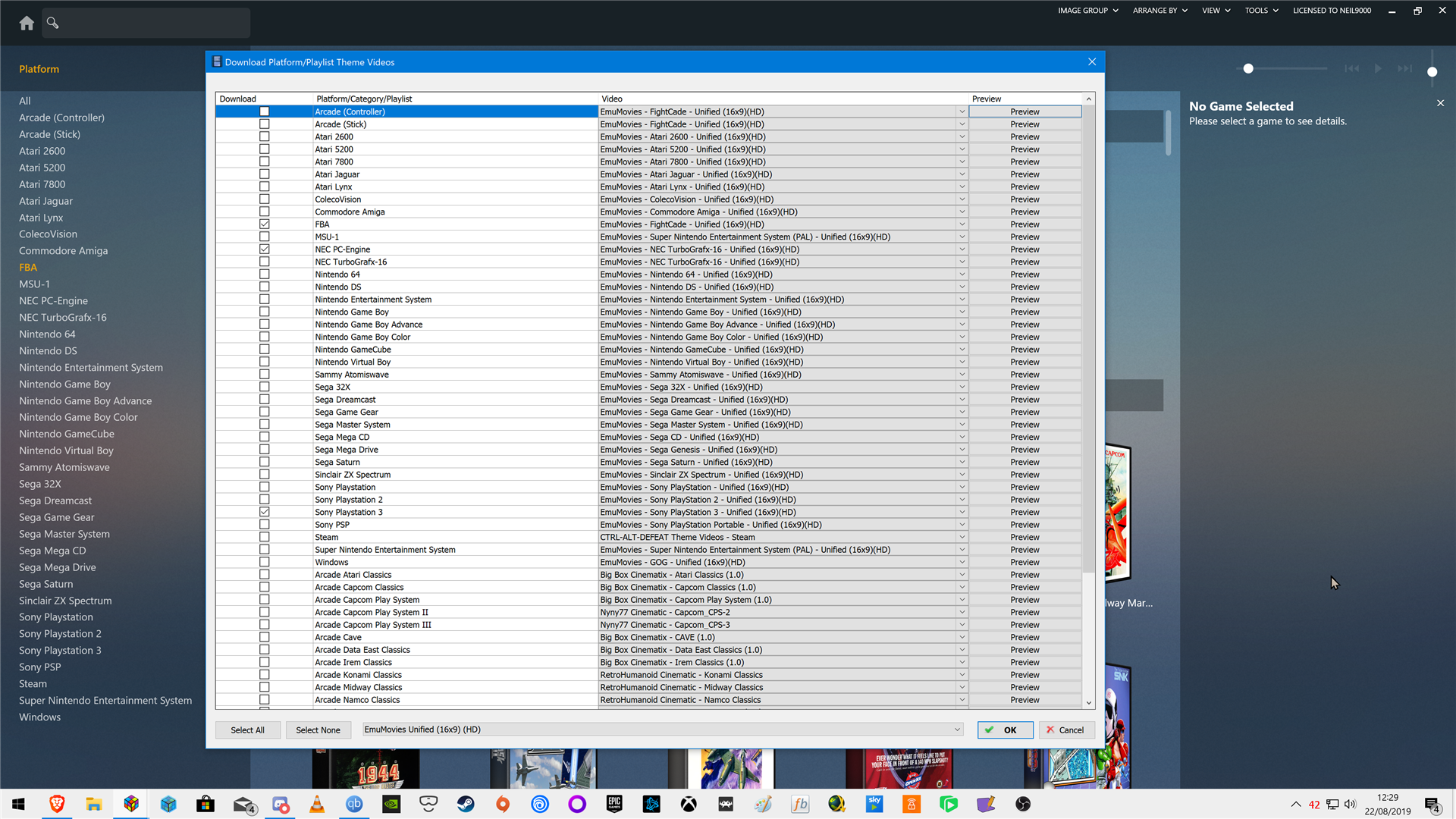The width and height of the screenshot is (1456, 819).
Task: Skip to next track in LaunchBox
Action: pos(1404,68)
